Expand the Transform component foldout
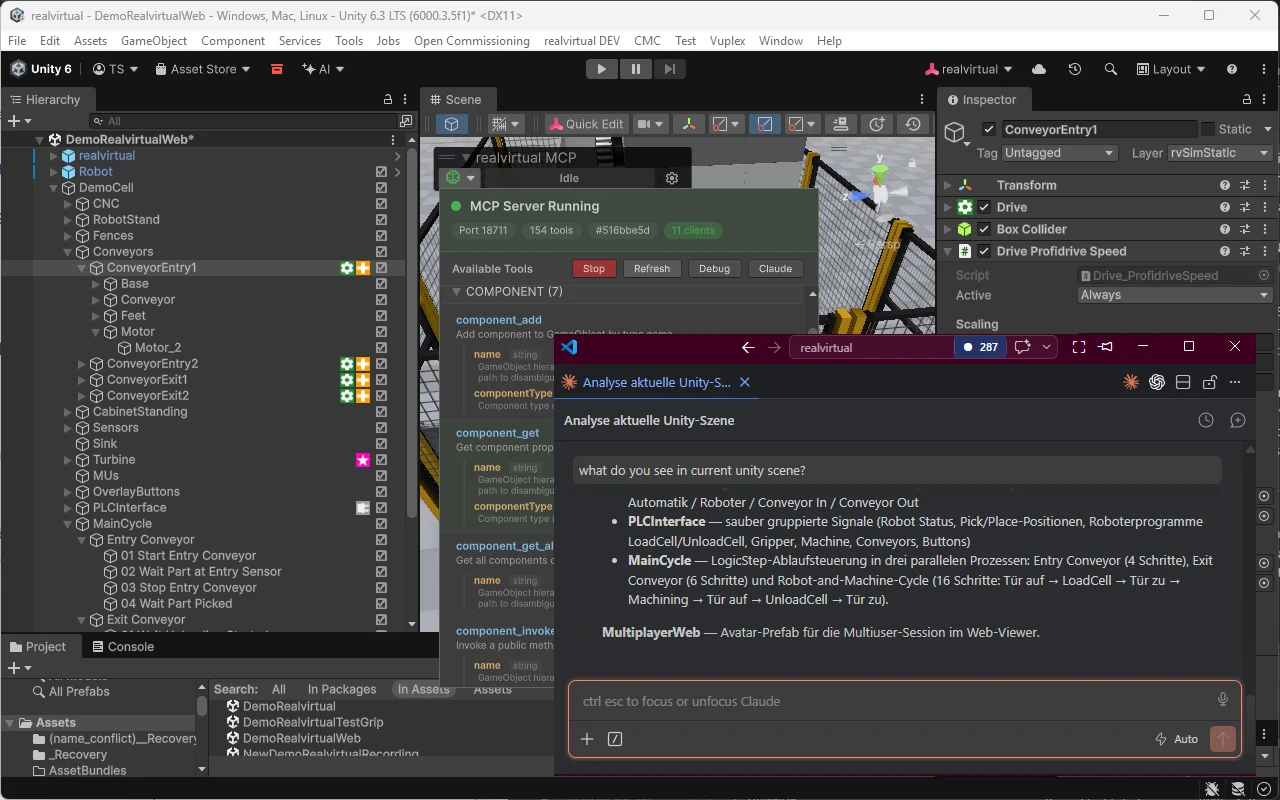1280x800 pixels. click(948, 185)
